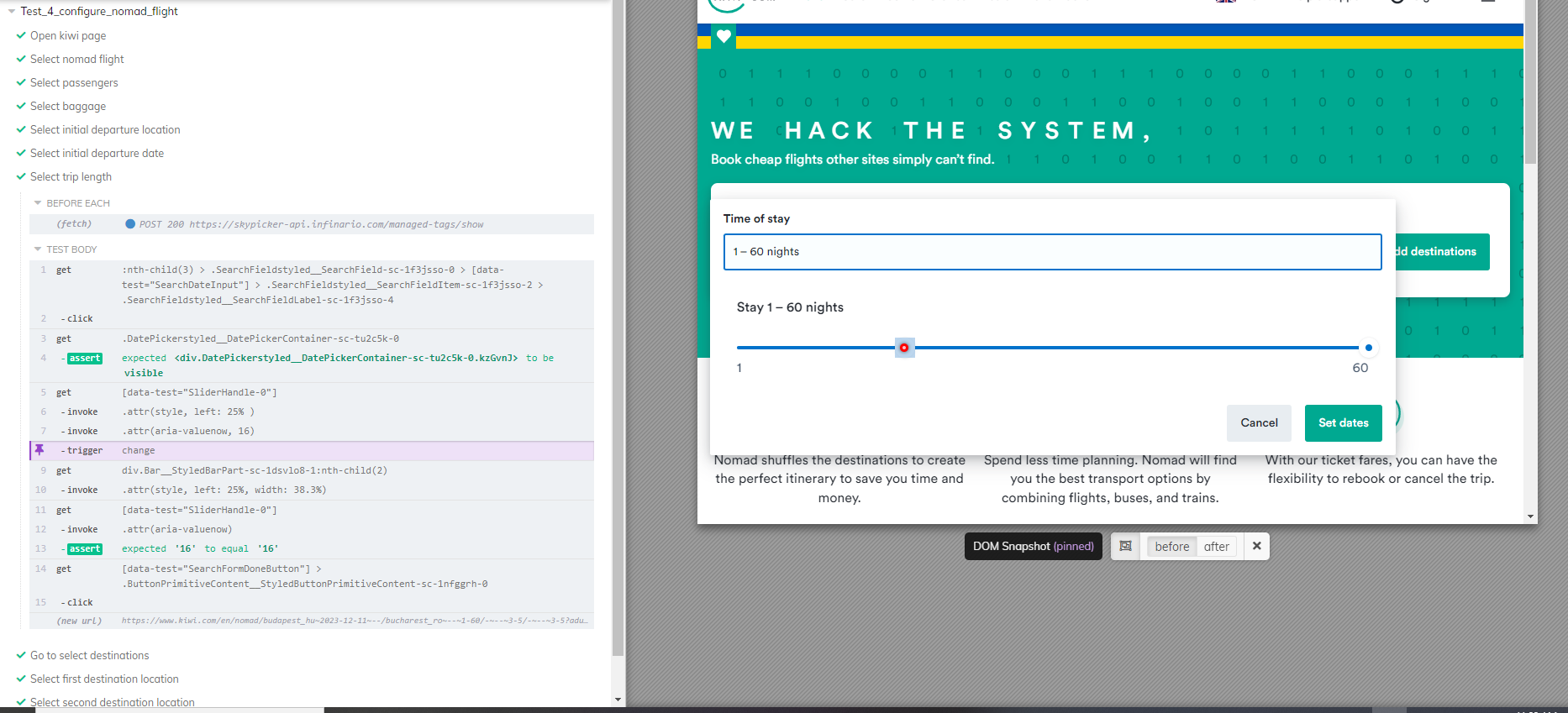Image resolution: width=1568 pixels, height=713 pixels.
Task: Select command 5 get SliderHandle-0 row
Action: coord(312,393)
